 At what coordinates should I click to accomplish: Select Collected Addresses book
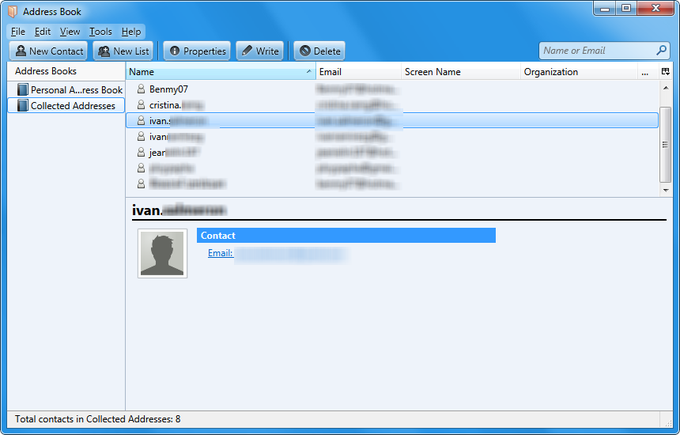[x=66, y=105]
